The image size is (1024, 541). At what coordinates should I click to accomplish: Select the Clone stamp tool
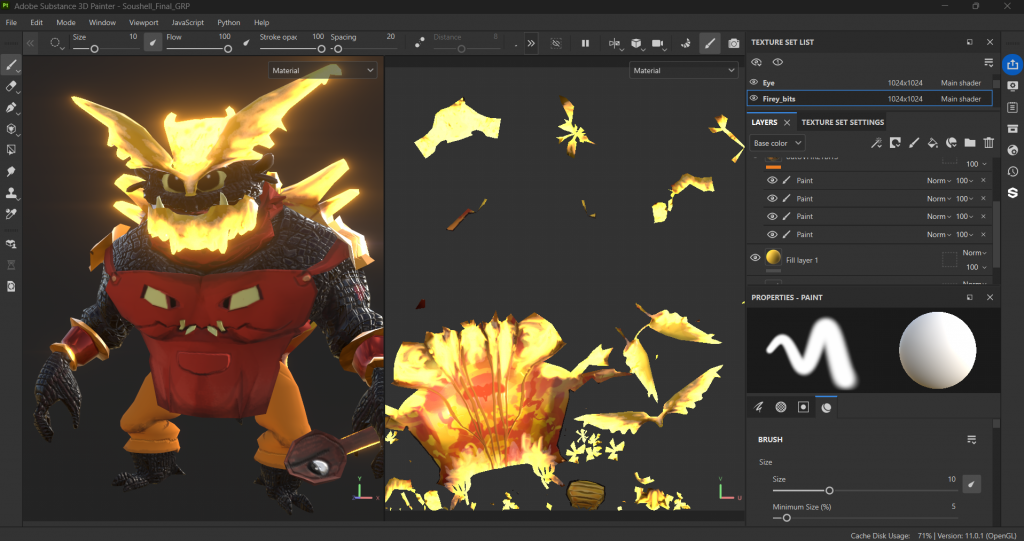pyautogui.click(x=11, y=193)
